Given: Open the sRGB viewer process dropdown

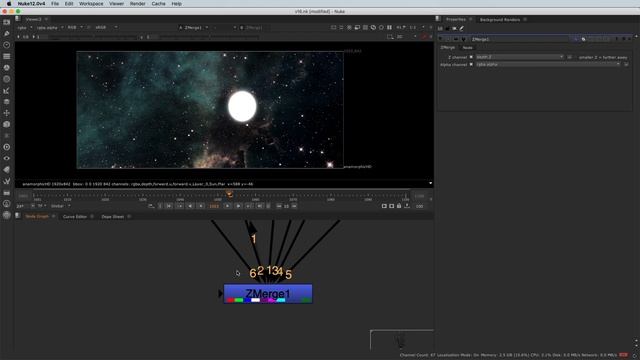Looking at the screenshot, I should click(x=106, y=27).
